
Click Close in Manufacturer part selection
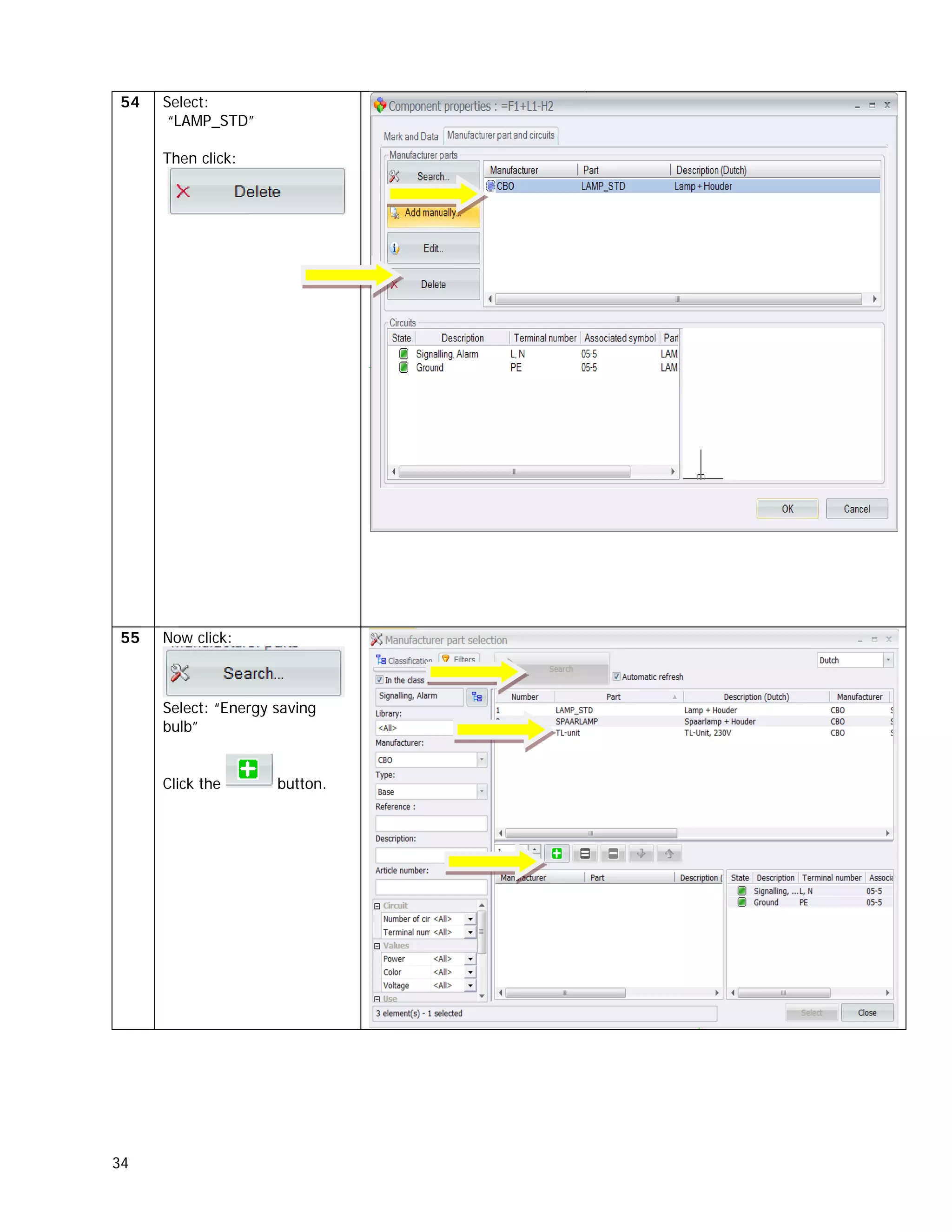click(867, 1013)
